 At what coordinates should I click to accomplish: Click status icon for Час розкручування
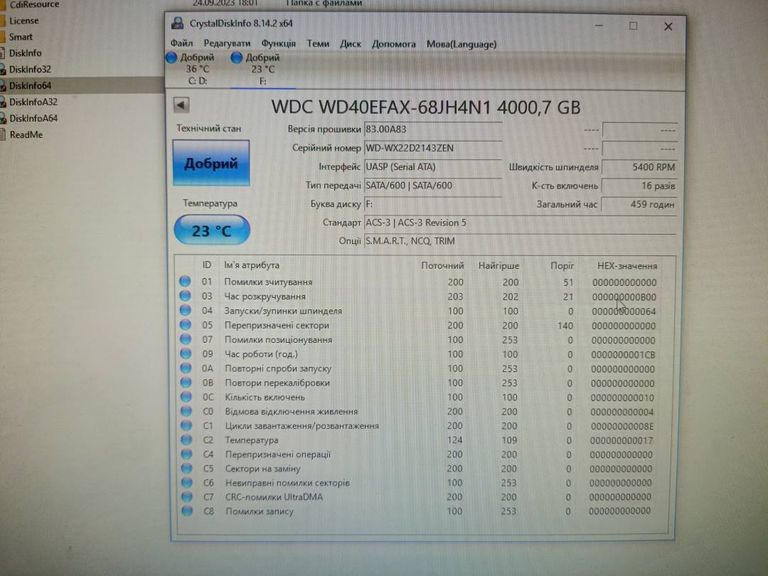pyautogui.click(x=185, y=296)
